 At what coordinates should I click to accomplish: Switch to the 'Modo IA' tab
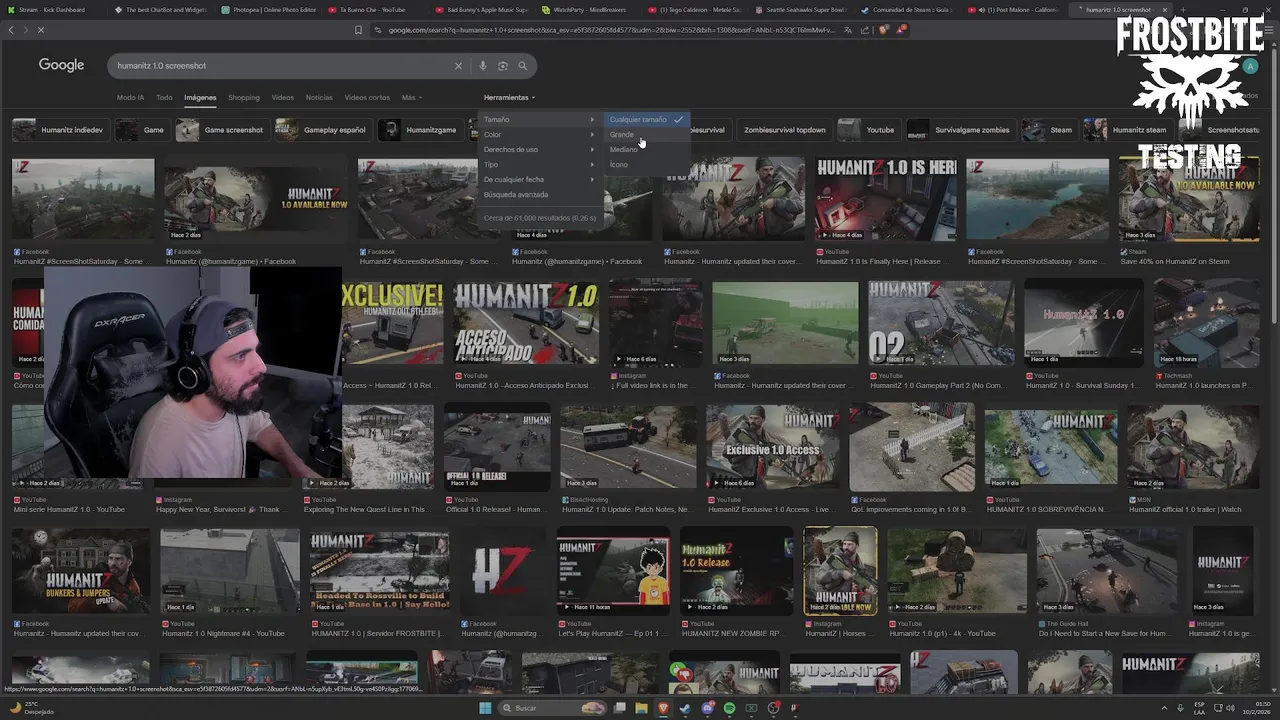pos(130,97)
